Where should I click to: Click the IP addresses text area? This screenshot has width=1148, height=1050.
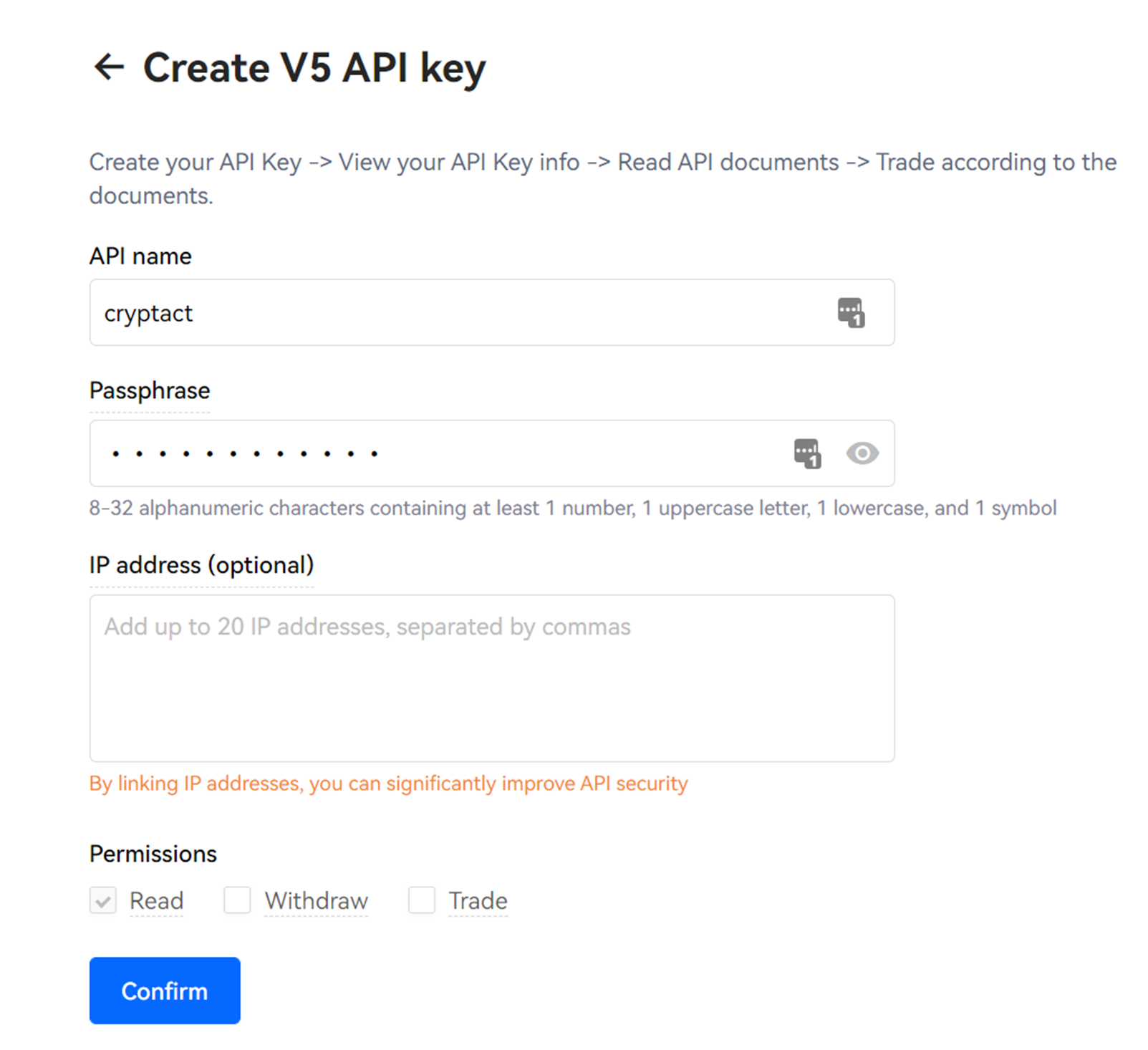491,677
